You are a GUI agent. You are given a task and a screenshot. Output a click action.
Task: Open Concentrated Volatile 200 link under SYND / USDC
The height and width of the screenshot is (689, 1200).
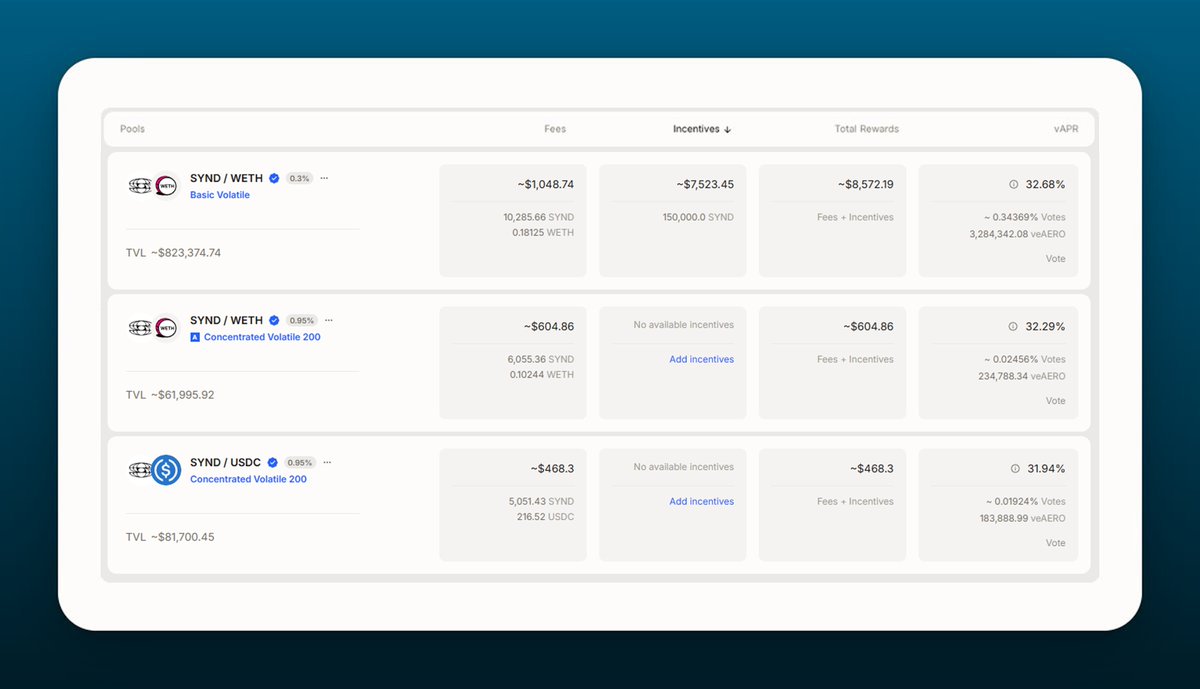pyautogui.click(x=248, y=480)
